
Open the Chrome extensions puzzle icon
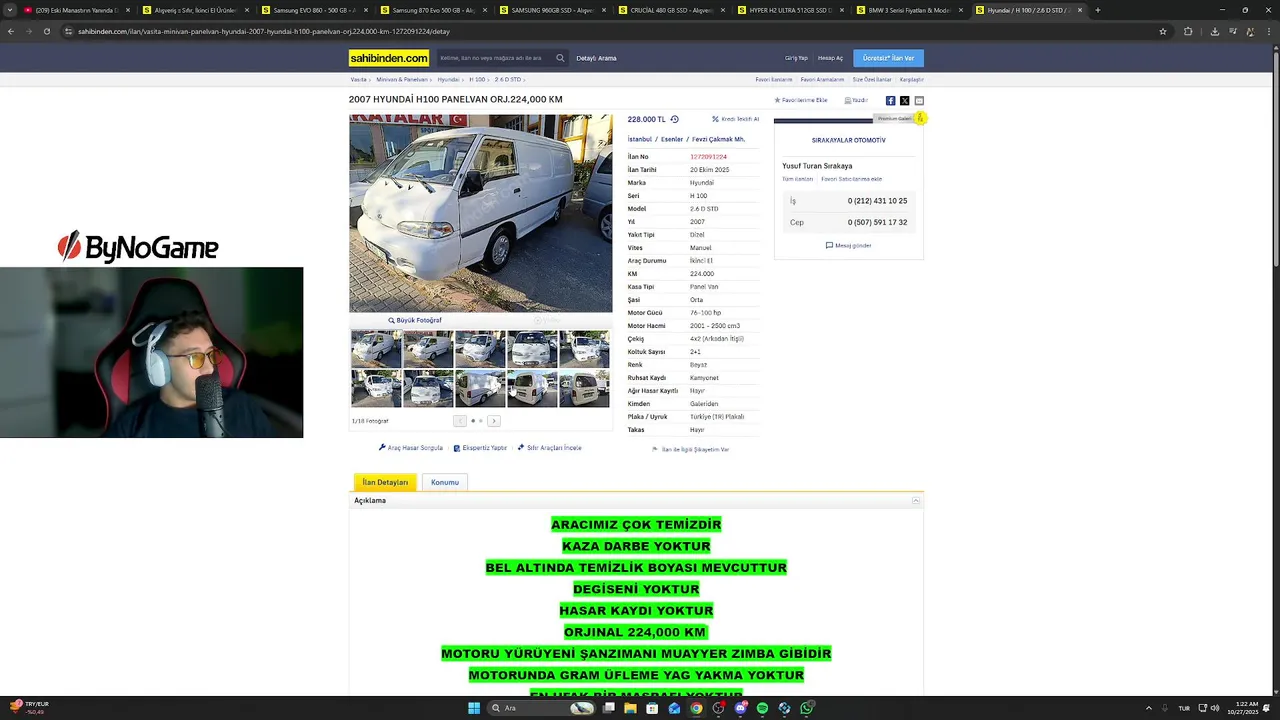tap(1188, 31)
